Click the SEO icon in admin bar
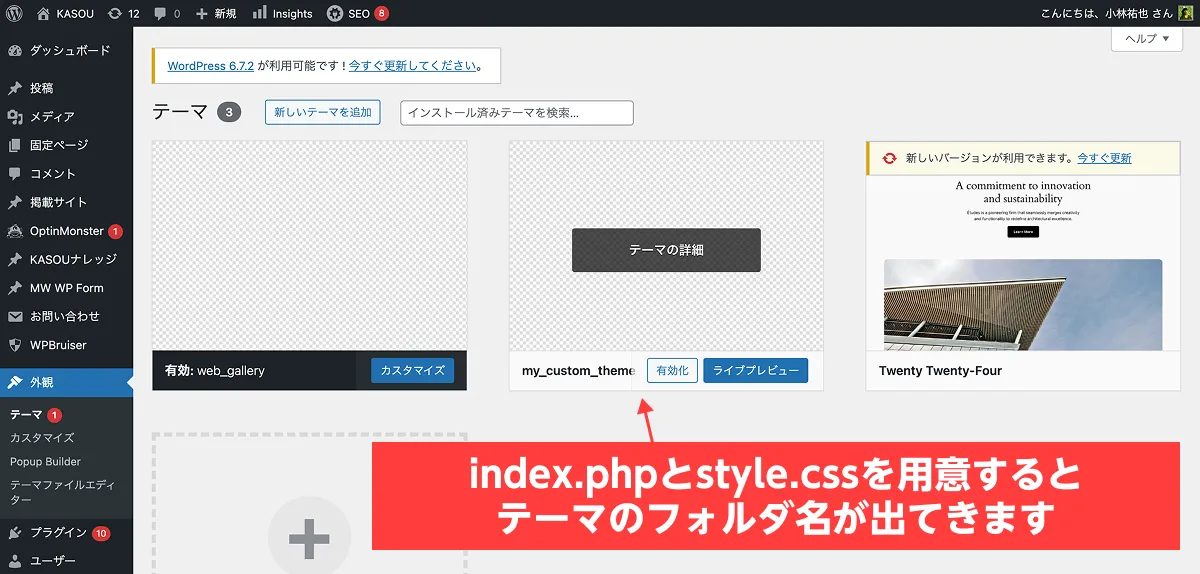The width and height of the screenshot is (1200, 574). click(335, 14)
